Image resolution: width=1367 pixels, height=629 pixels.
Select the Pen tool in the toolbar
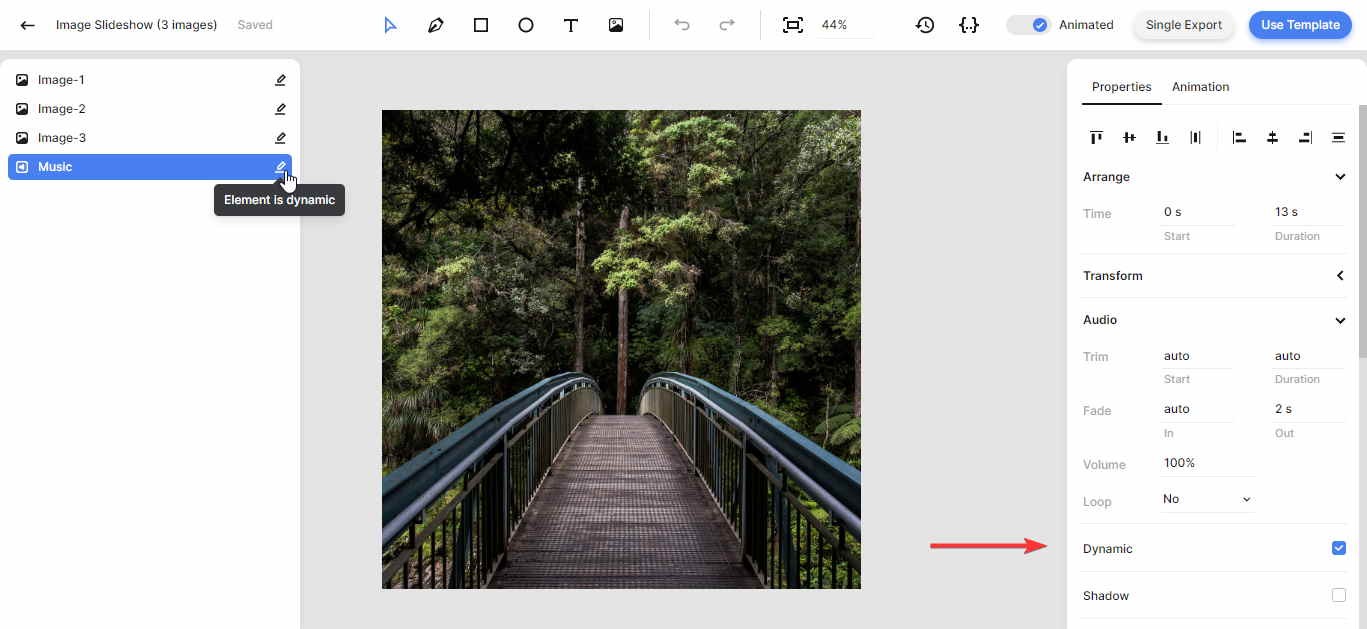pos(436,24)
